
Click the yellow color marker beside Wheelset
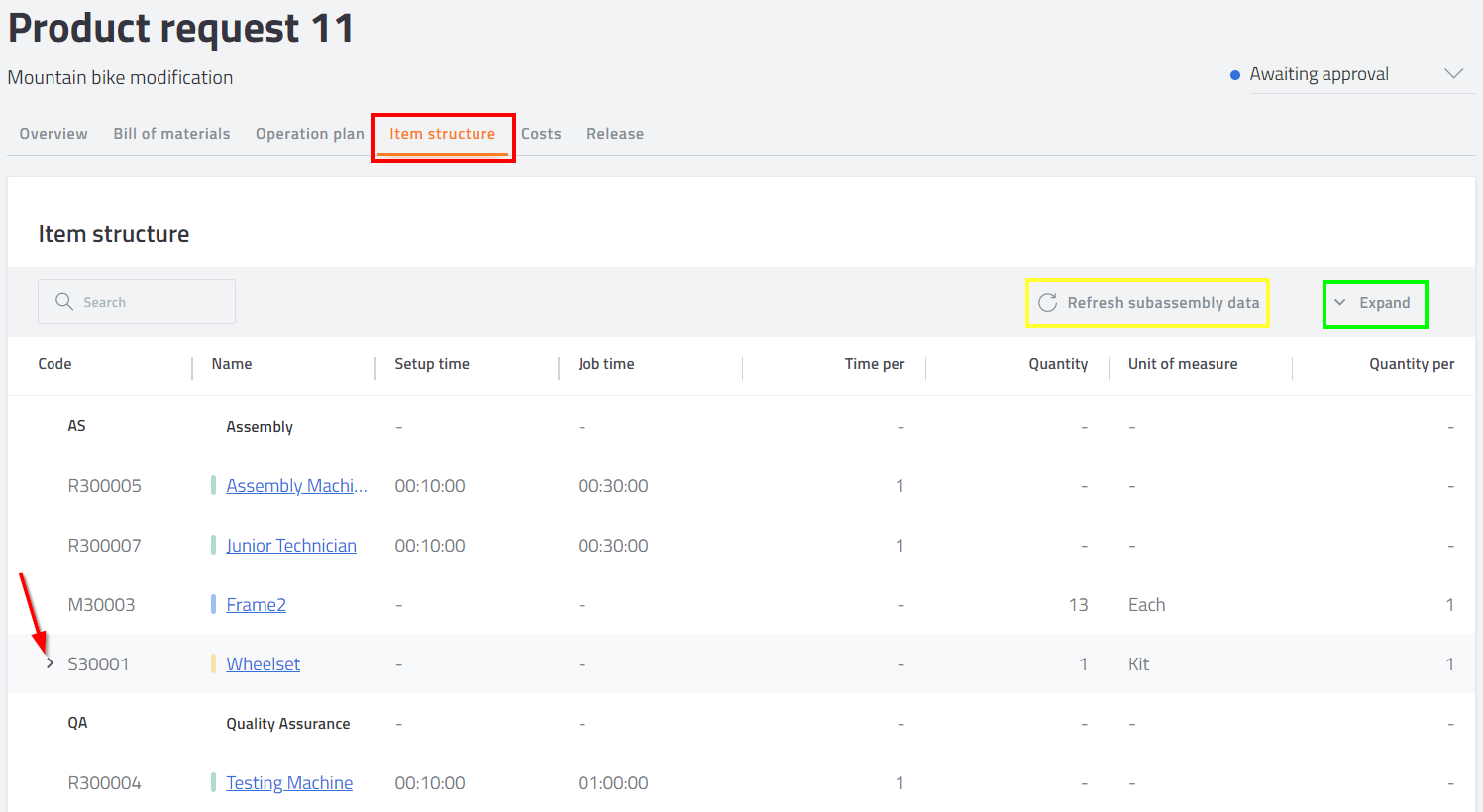[x=213, y=664]
